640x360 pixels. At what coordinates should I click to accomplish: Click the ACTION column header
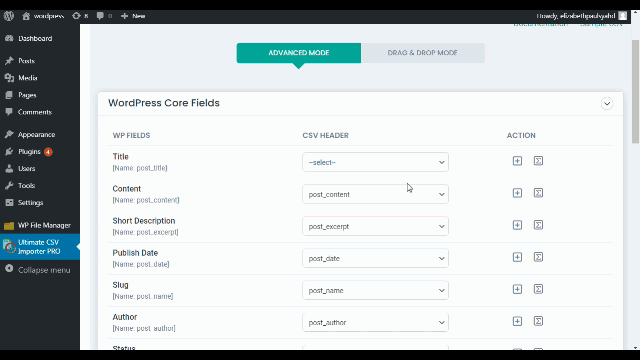(x=521, y=136)
